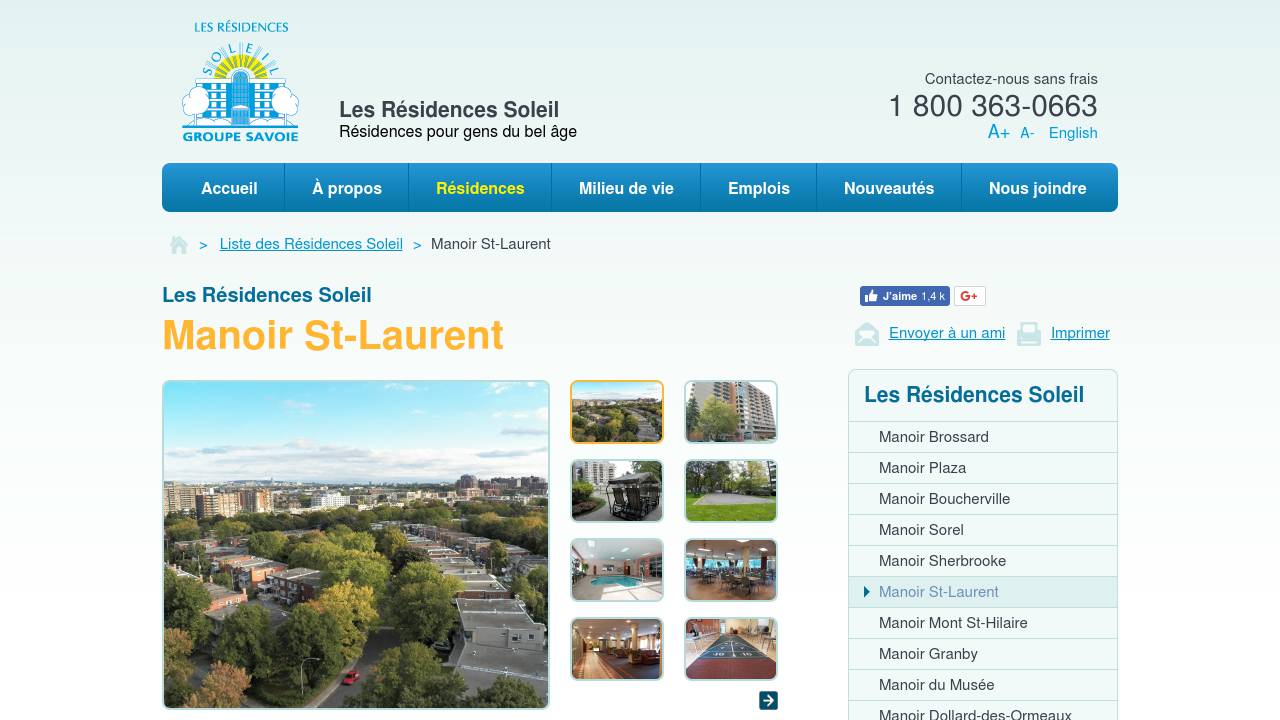The width and height of the screenshot is (1280, 720).
Task: Click the toll-free phone number 1 800 363-0663
Action: tap(993, 106)
